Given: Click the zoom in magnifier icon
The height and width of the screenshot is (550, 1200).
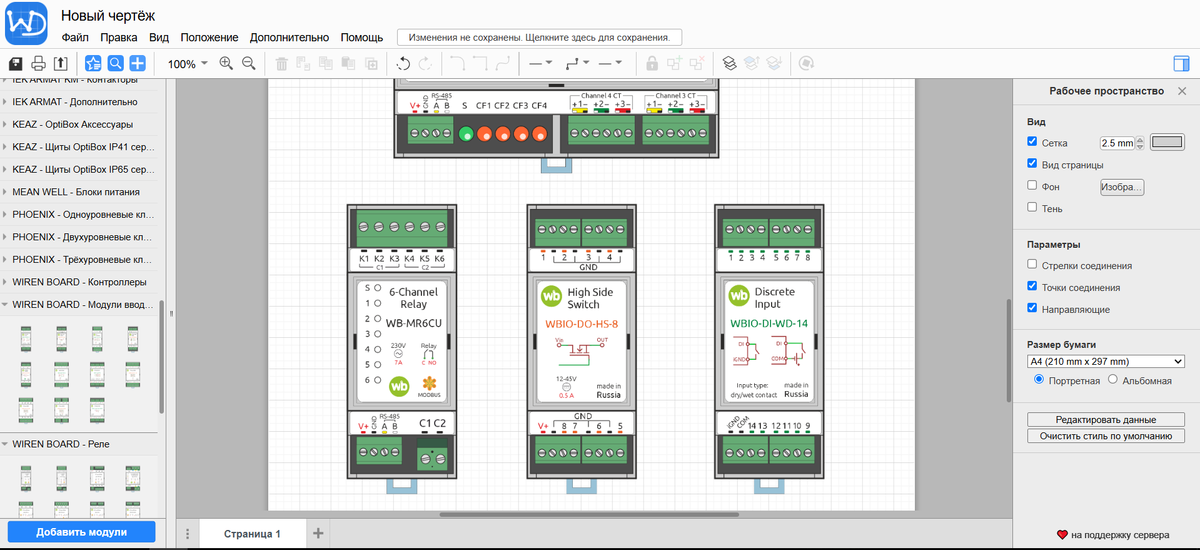Looking at the screenshot, I should pyautogui.click(x=226, y=63).
